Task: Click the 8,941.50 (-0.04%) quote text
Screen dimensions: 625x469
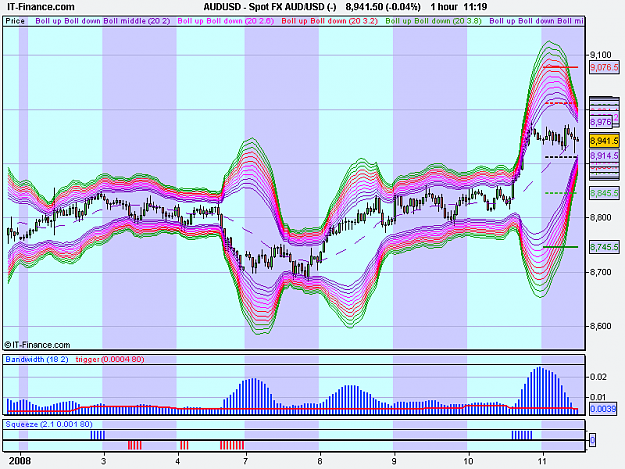Action: coord(383,7)
